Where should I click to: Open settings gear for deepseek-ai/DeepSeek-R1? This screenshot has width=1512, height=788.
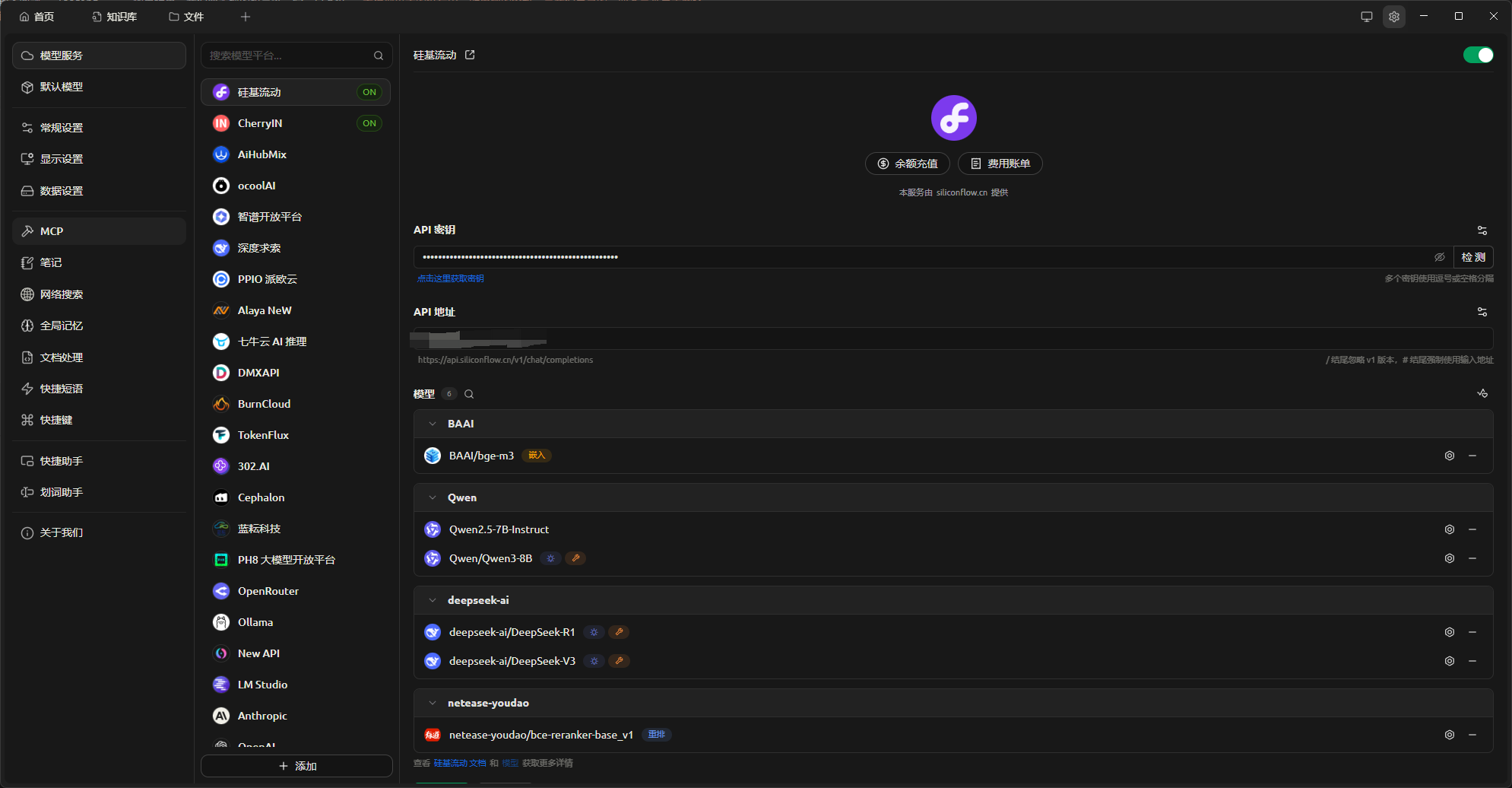pyautogui.click(x=1449, y=632)
